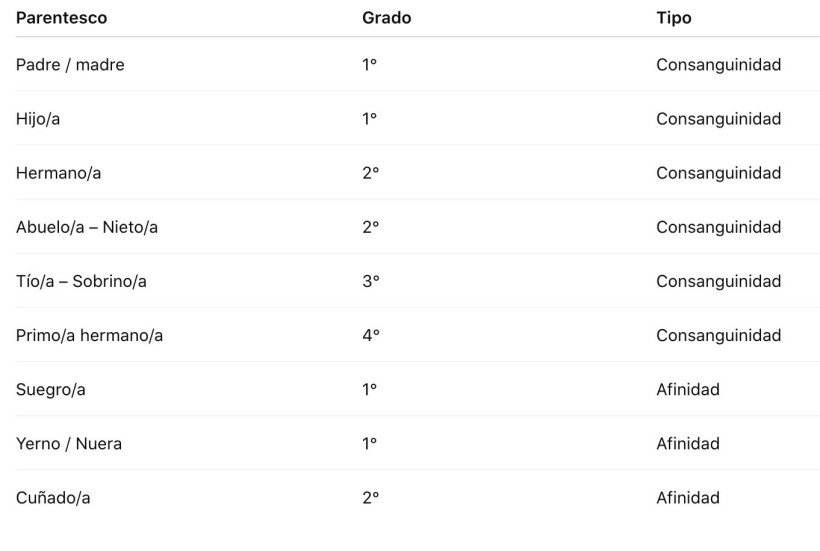Viewport: 820px width, 551px height.
Task: Click the Grado column header
Action: 386,18
